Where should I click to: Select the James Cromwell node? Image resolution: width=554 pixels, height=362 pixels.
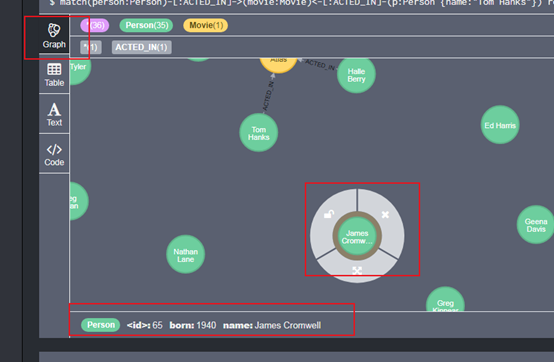(357, 236)
